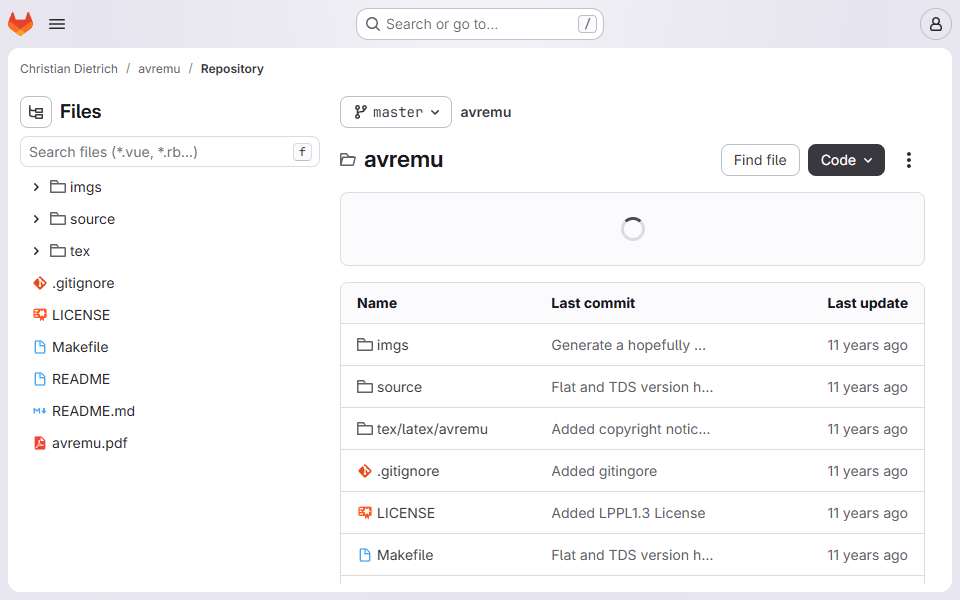Screen dimensions: 960x600
Task: Click the folder icon in tex/latex/avremu row
Action: [x=365, y=429]
